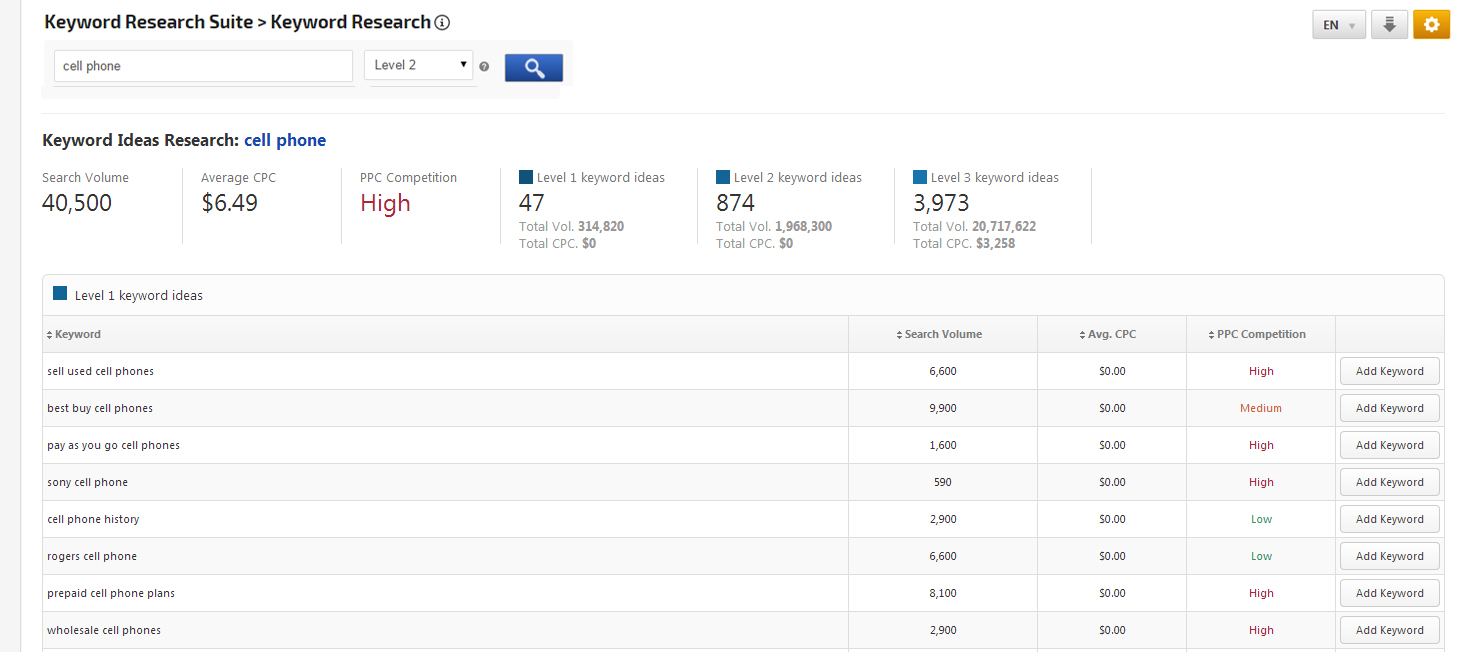The width and height of the screenshot is (1463, 652).
Task: Click the blue cell phone heading link
Action: tap(285, 140)
